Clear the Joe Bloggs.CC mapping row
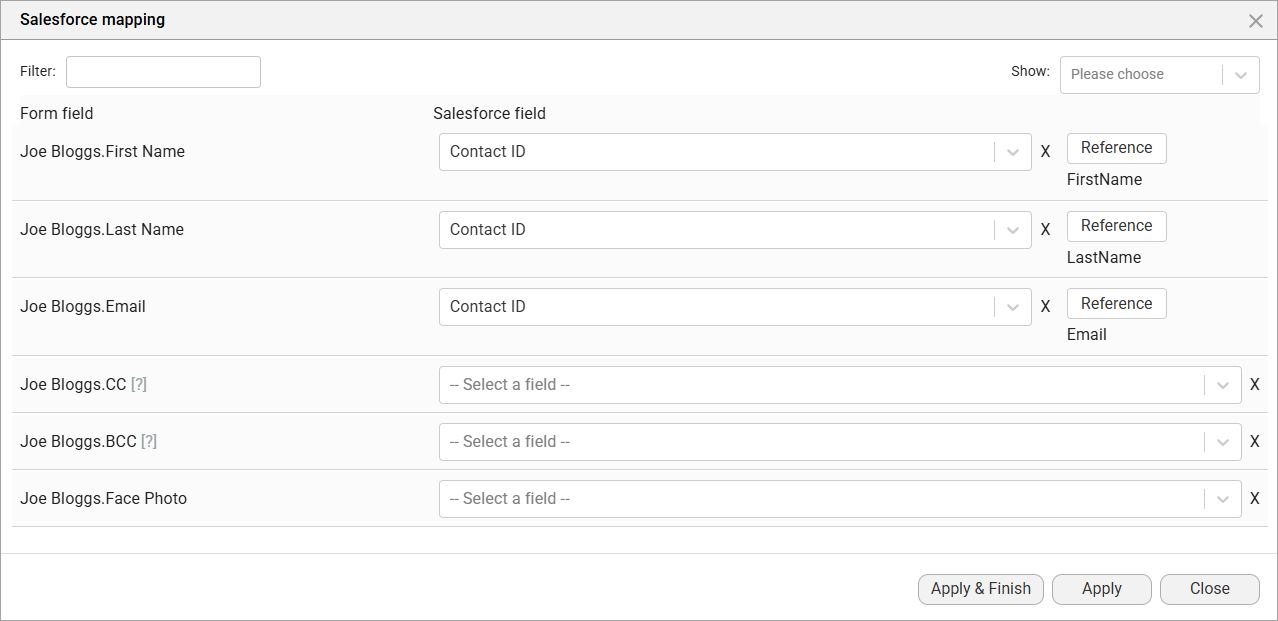Image resolution: width=1278 pixels, height=621 pixels. point(1255,384)
